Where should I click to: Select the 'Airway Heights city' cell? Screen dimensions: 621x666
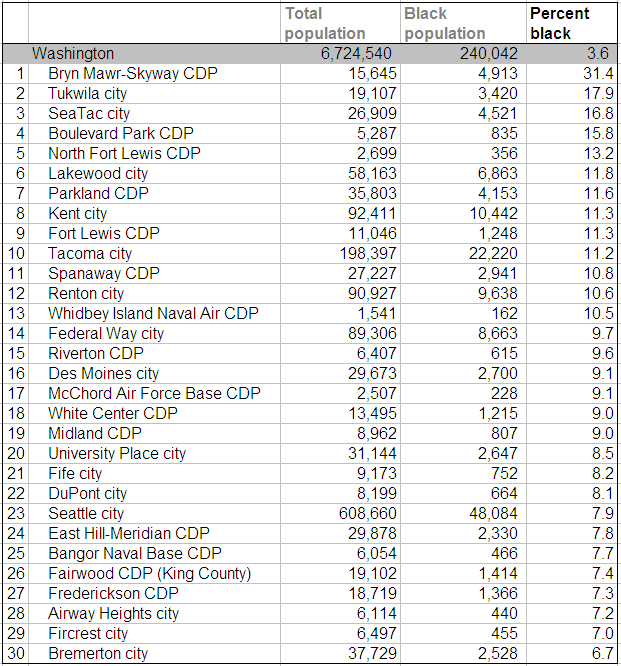pyautogui.click(x=154, y=613)
